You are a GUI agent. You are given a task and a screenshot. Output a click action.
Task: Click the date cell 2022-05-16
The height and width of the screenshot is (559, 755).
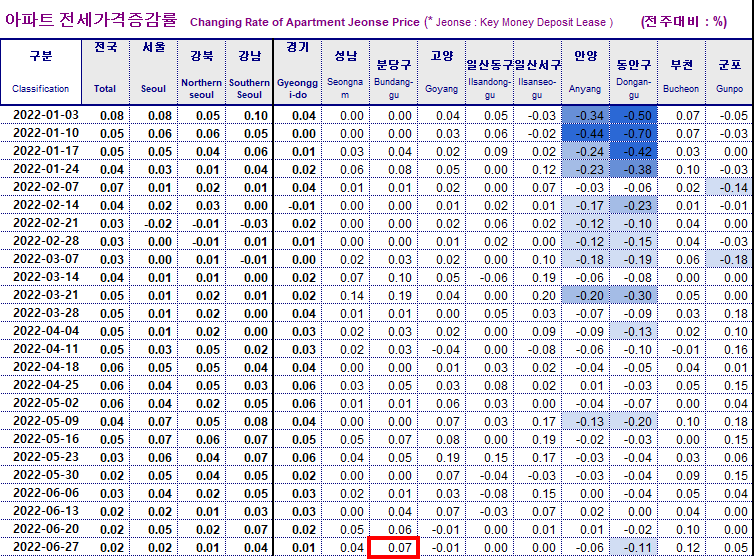point(46,439)
